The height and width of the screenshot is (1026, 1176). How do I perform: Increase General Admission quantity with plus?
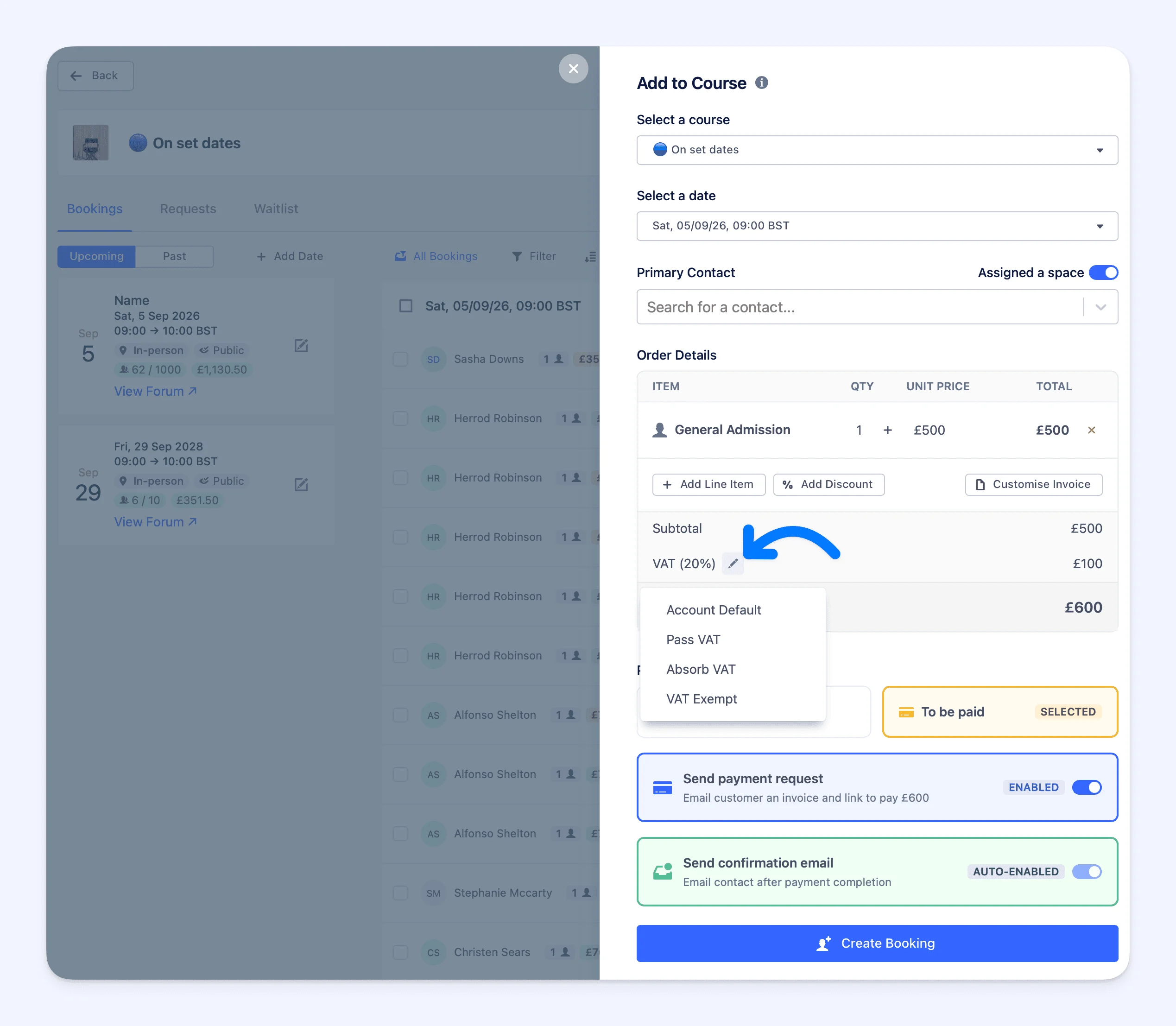887,430
